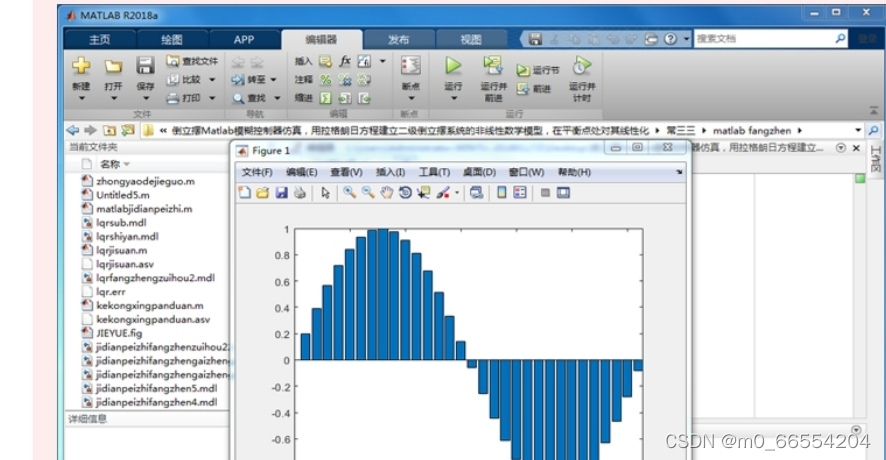Switch to the 主页 (Home) tab
Screen dimensions: 886x460
[x=100, y=40]
